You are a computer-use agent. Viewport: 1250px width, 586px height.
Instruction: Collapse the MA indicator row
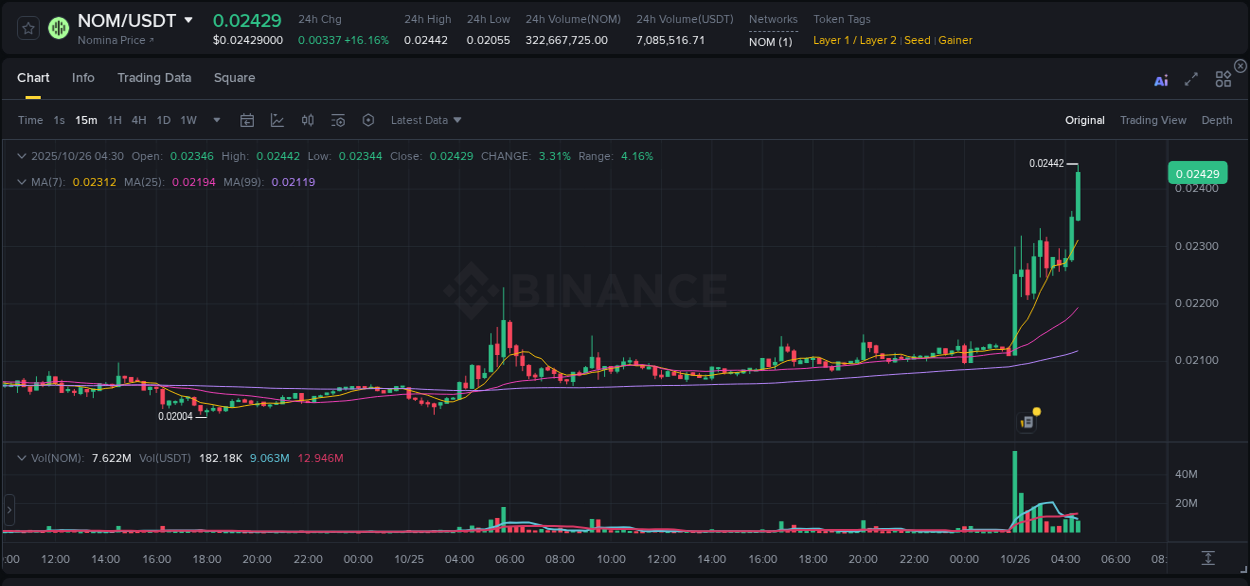21,181
